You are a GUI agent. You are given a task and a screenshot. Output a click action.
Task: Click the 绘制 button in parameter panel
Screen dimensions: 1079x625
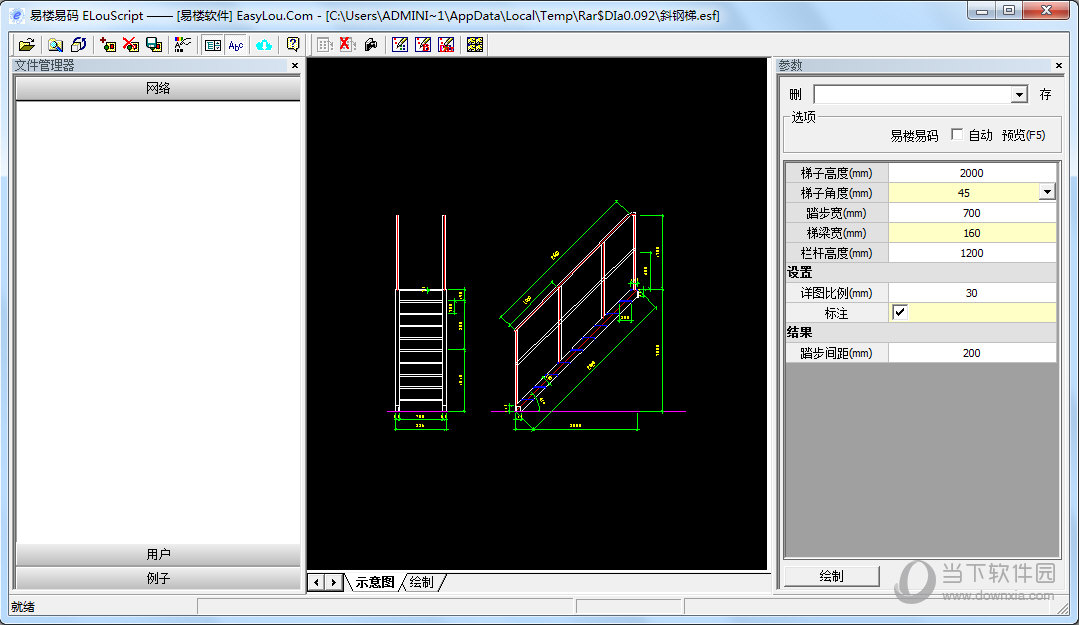point(831,576)
